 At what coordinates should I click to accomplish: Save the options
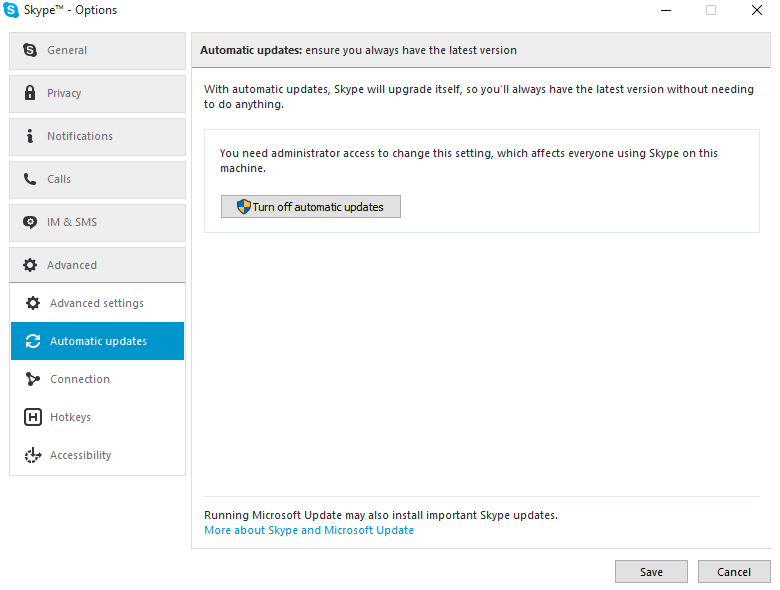click(x=651, y=572)
